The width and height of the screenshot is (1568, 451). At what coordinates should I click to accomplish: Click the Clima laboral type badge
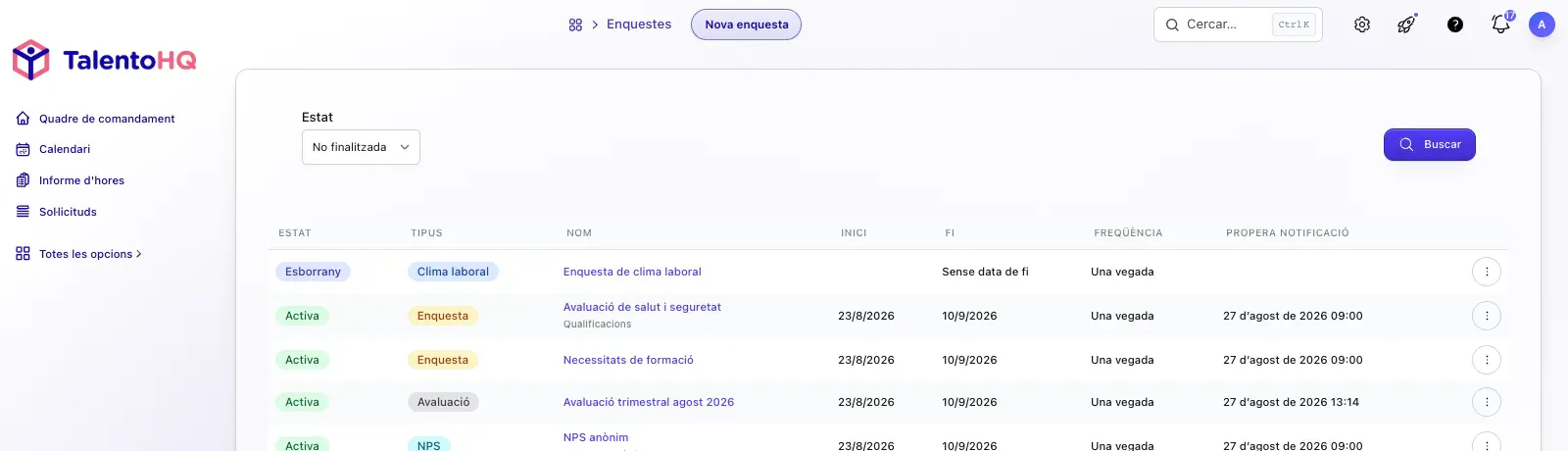(453, 272)
